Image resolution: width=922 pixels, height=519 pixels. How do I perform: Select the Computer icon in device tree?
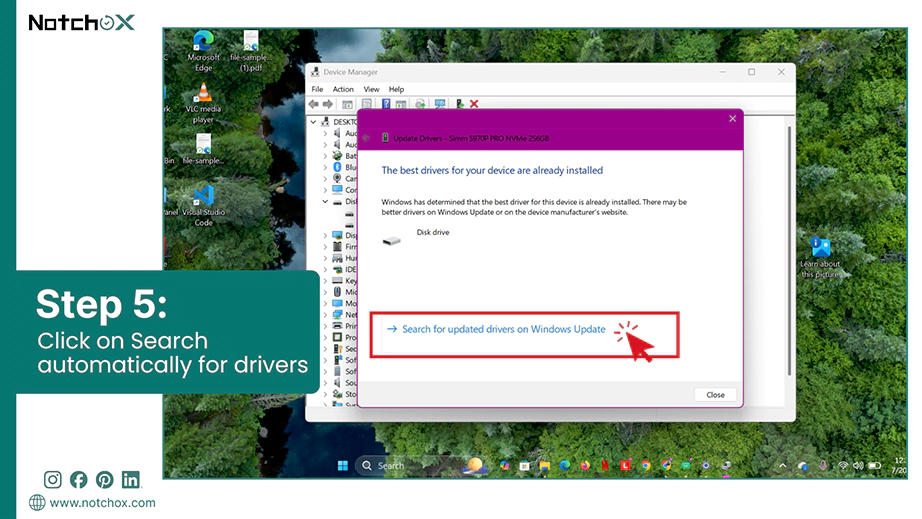coord(337,190)
